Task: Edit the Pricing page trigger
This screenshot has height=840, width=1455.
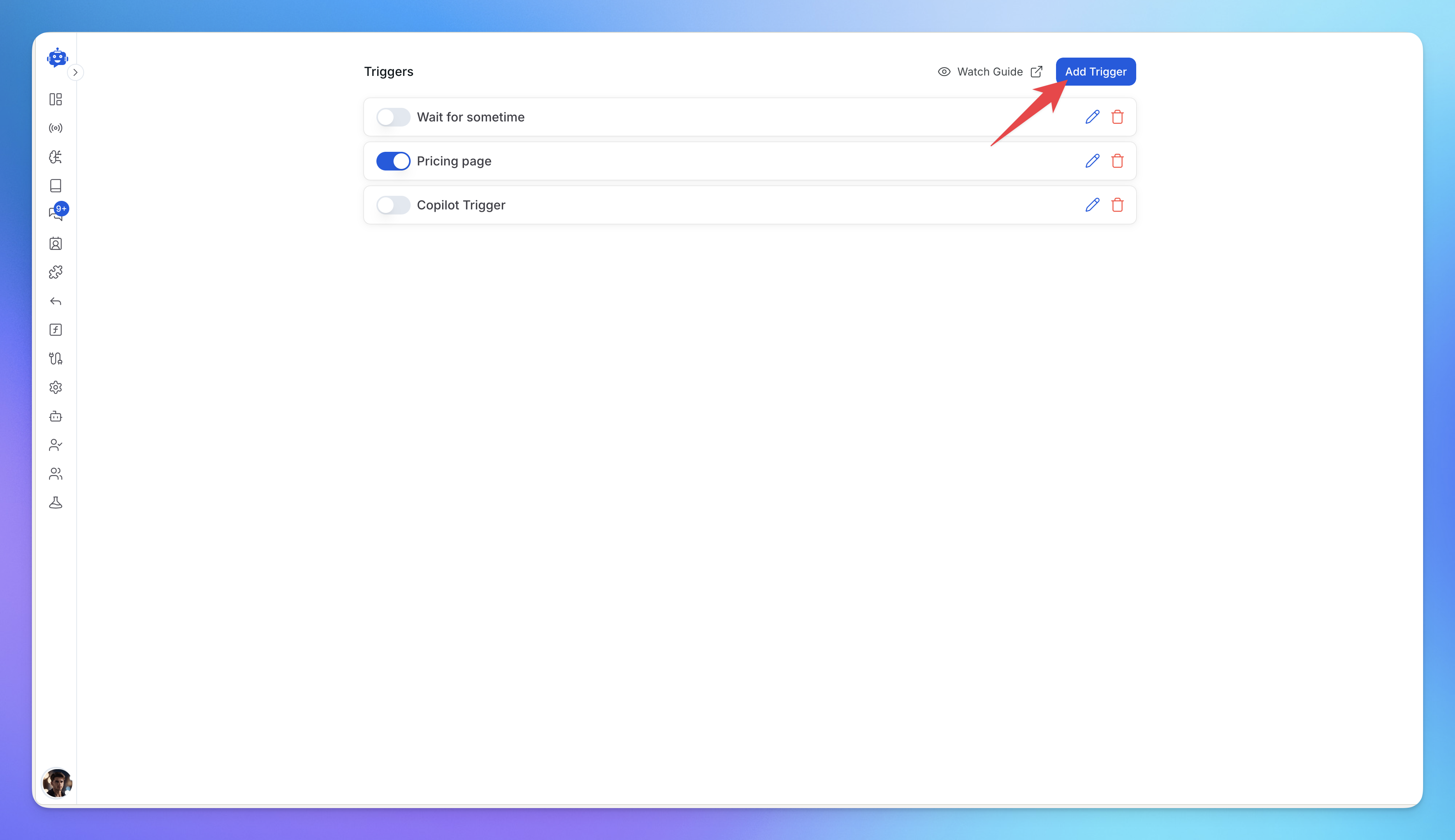Action: pyautogui.click(x=1092, y=161)
